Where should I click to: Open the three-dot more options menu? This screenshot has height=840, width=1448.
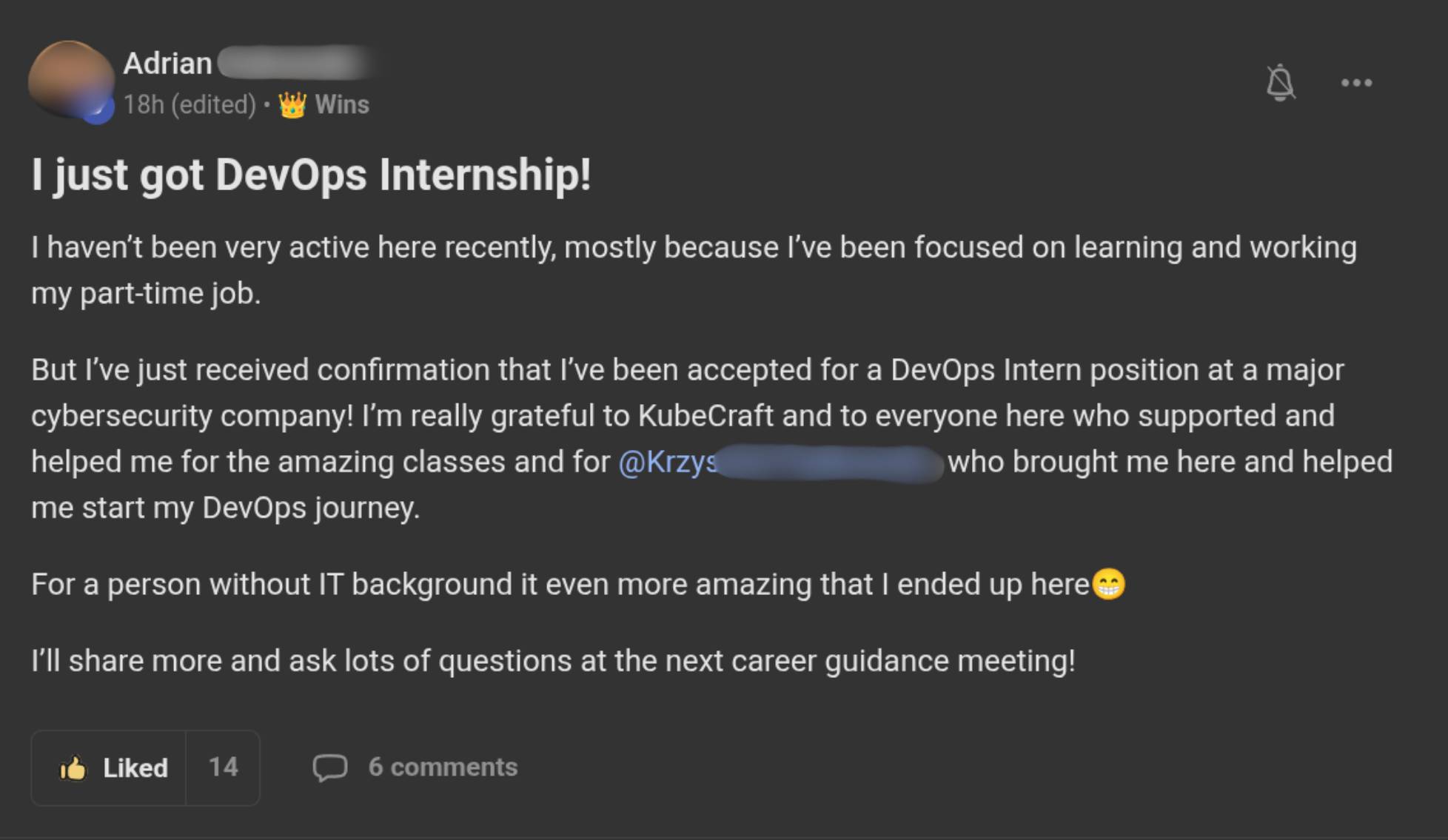tap(1356, 83)
